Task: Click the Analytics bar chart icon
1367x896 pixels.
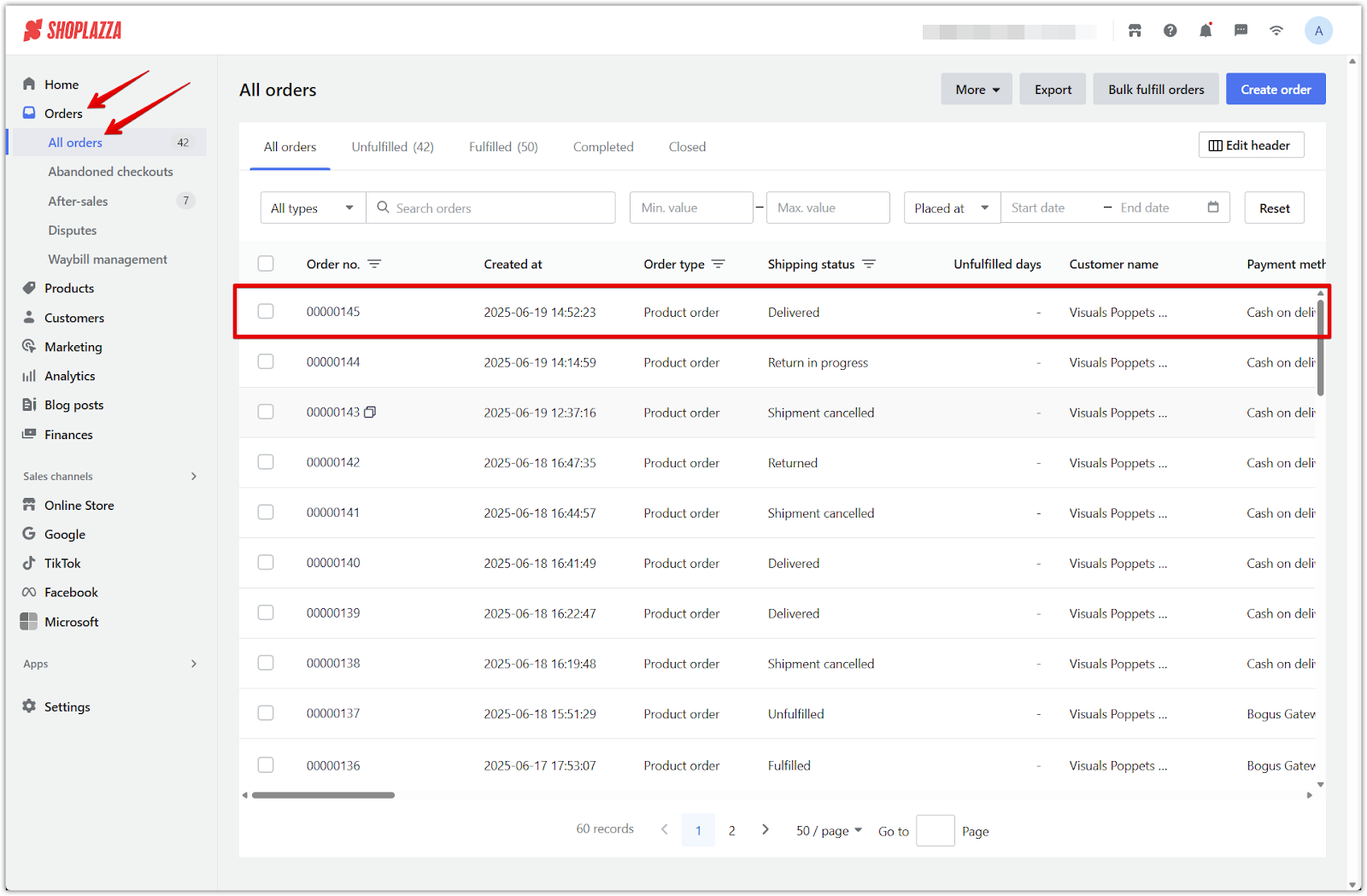Action: pos(29,376)
